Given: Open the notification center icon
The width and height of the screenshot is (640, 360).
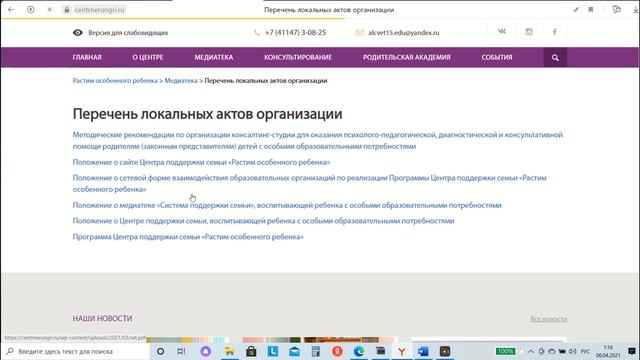Looking at the screenshot, I should pos(632,351).
